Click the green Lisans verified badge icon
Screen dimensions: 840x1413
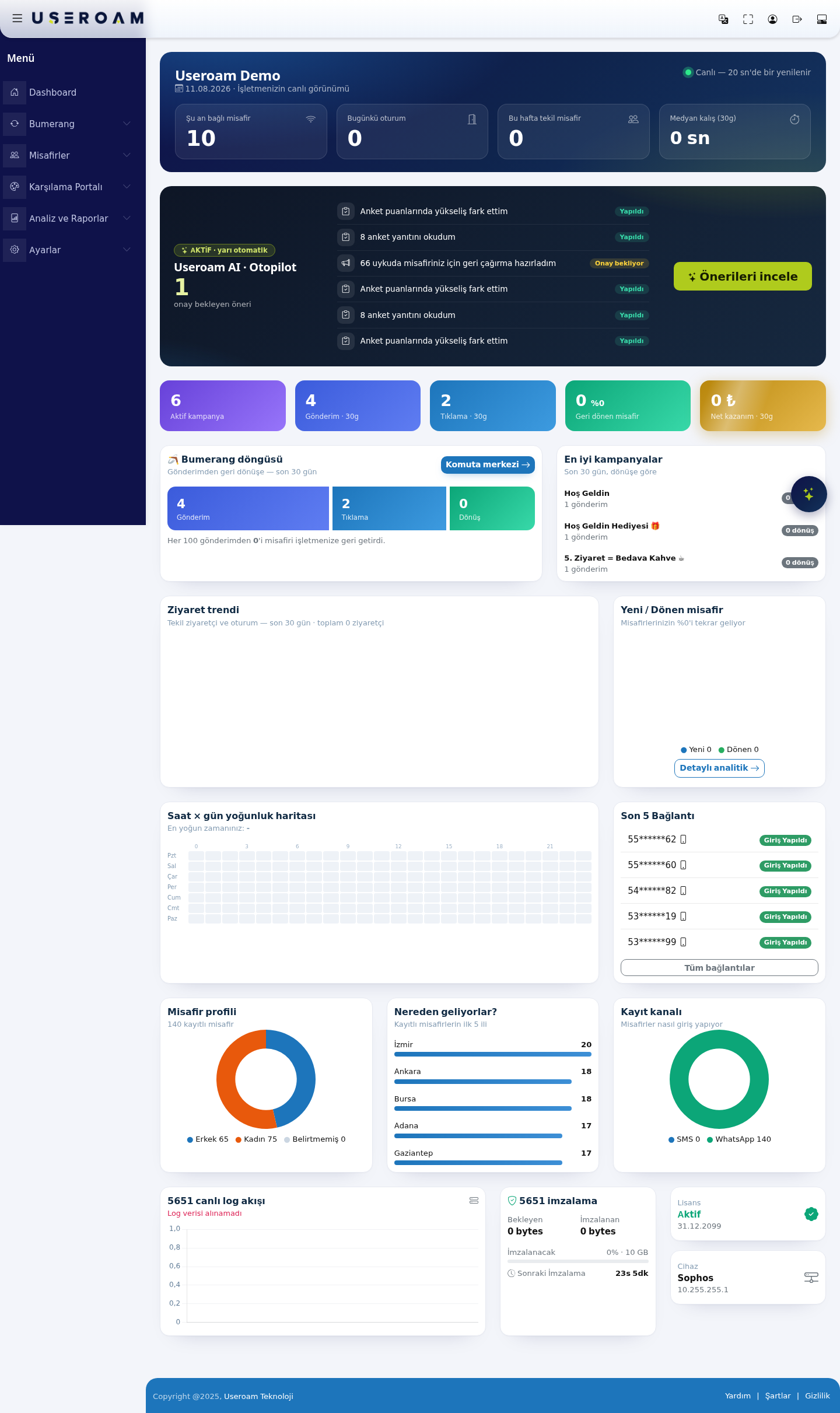point(811,1214)
